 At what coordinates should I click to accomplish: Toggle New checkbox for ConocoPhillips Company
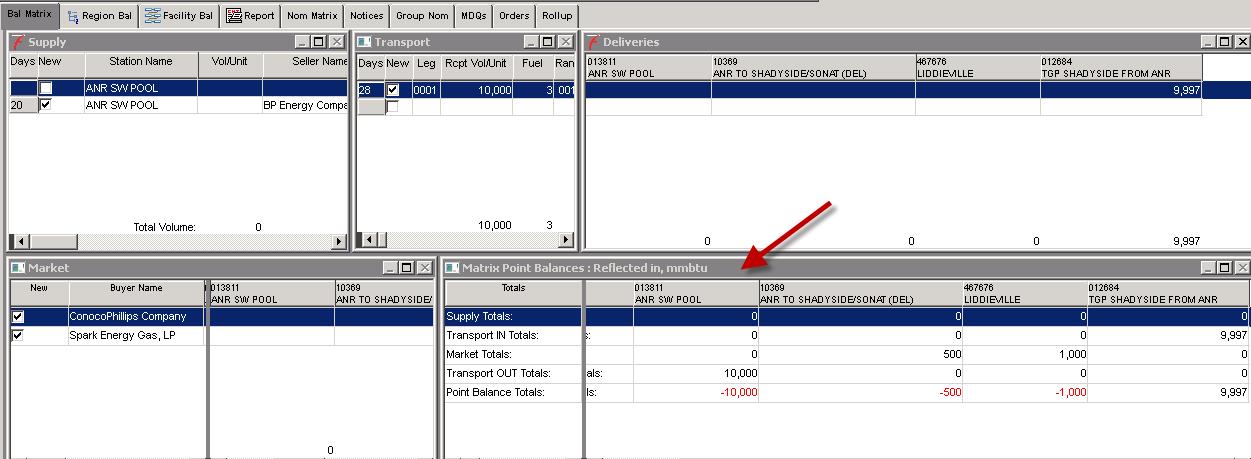click(x=17, y=316)
